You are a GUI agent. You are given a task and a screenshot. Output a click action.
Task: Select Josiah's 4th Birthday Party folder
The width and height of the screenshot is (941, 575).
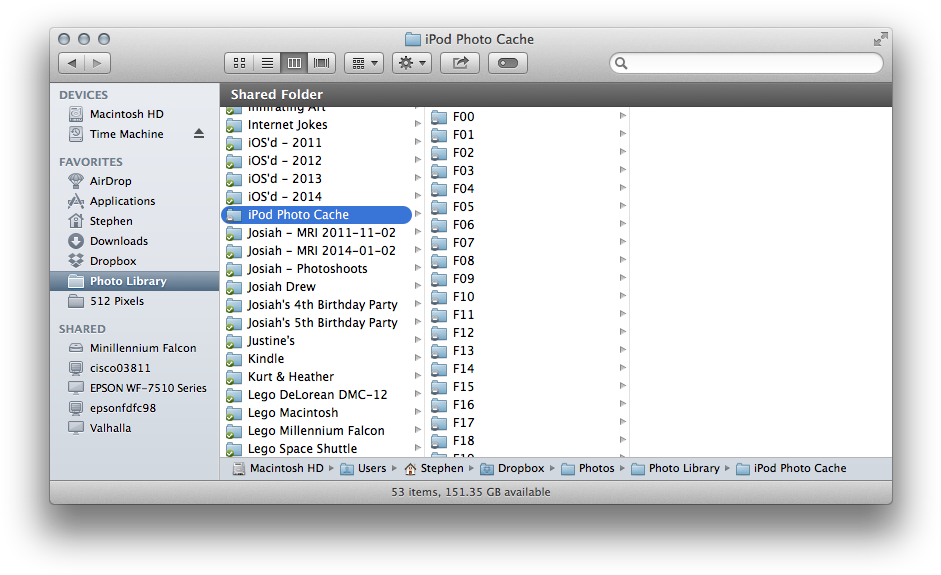pos(316,305)
